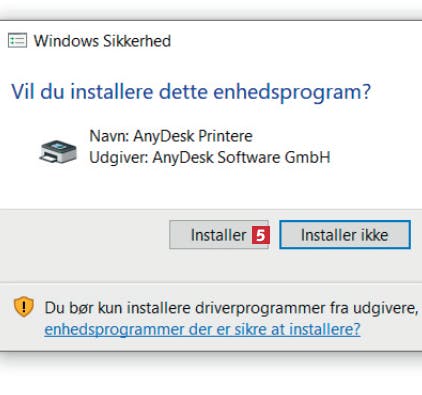Click the Windows Sikkerhed title bar icon

tap(17, 41)
